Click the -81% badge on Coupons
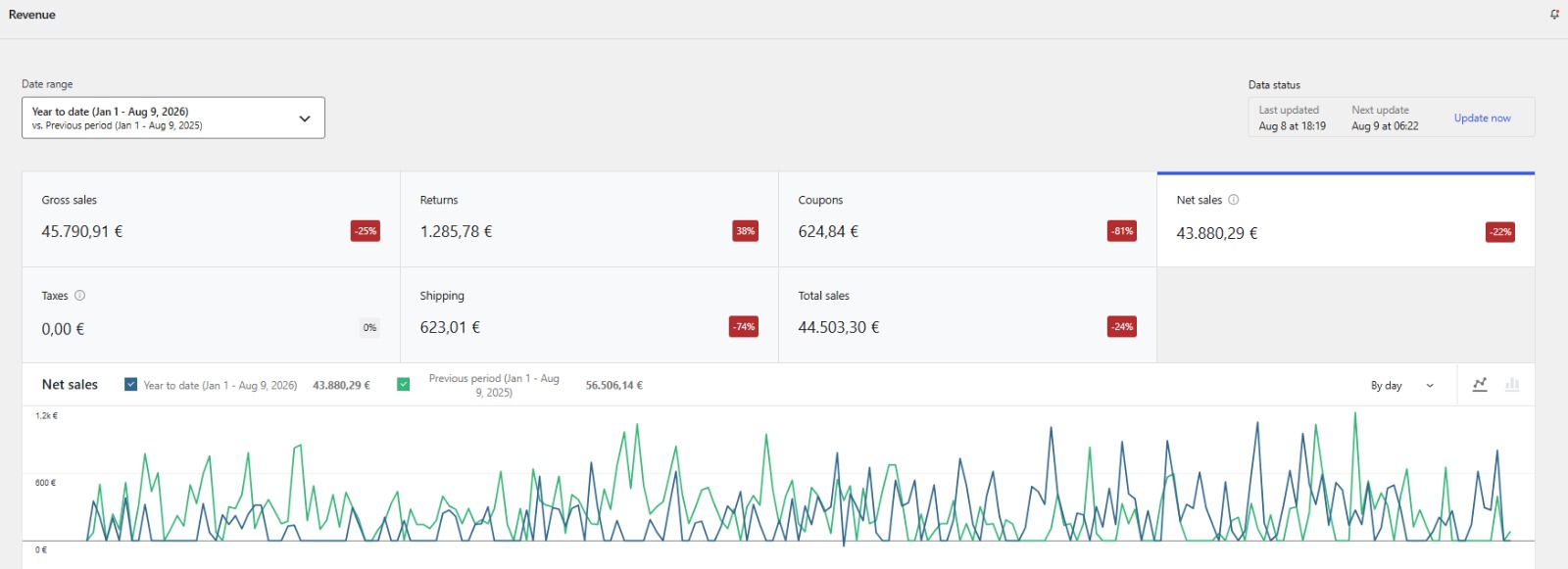 click(1122, 231)
